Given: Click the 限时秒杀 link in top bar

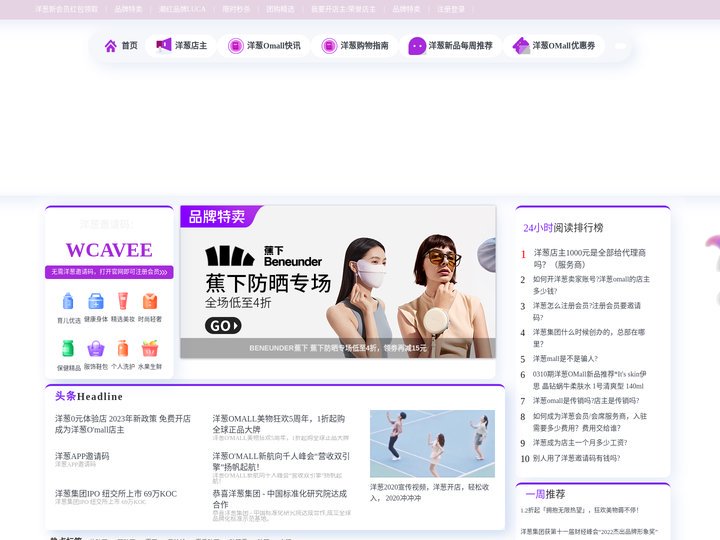Looking at the screenshot, I should click(x=236, y=9).
